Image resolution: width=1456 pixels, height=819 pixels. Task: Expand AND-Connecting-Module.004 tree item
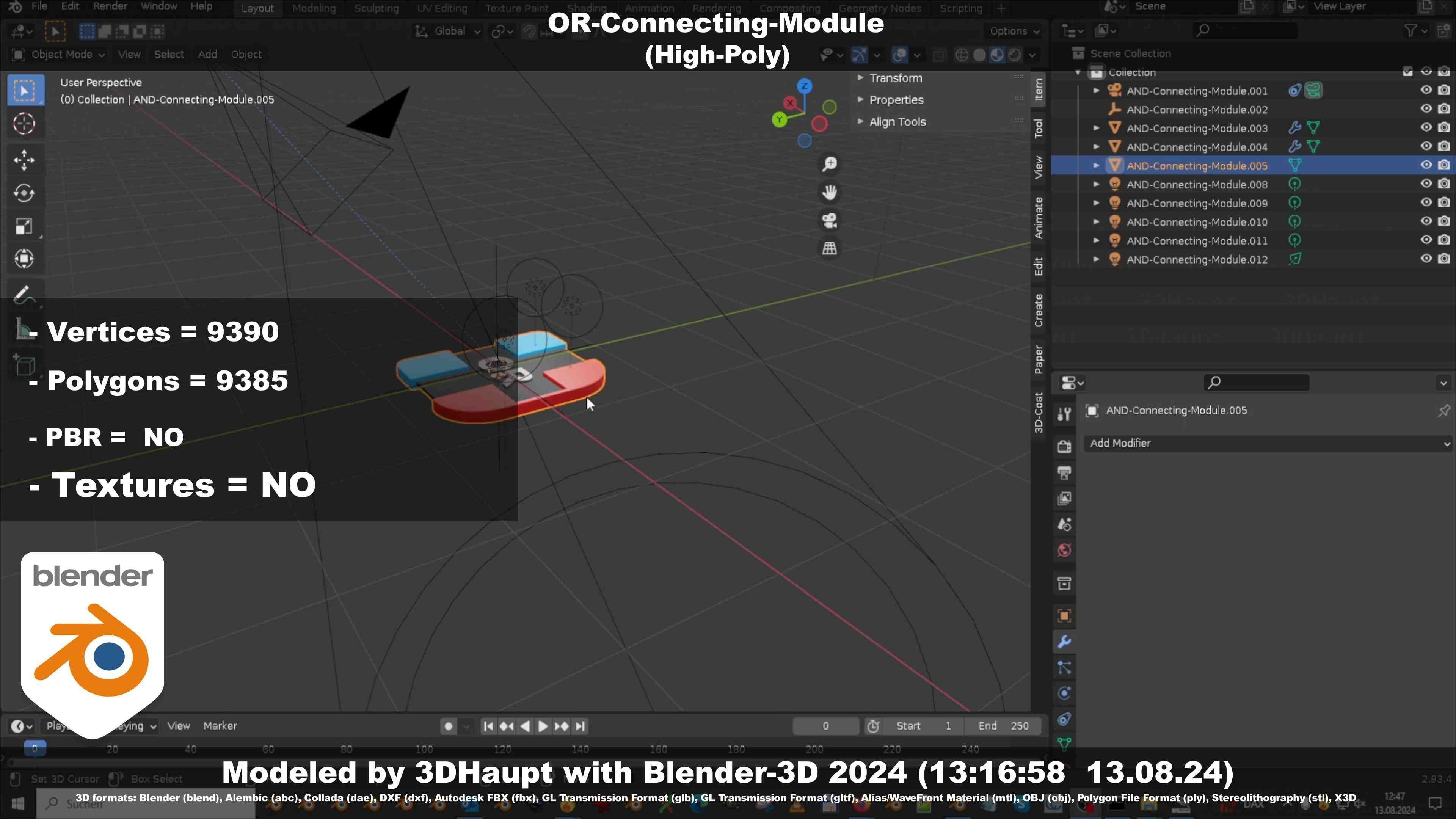[1096, 146]
